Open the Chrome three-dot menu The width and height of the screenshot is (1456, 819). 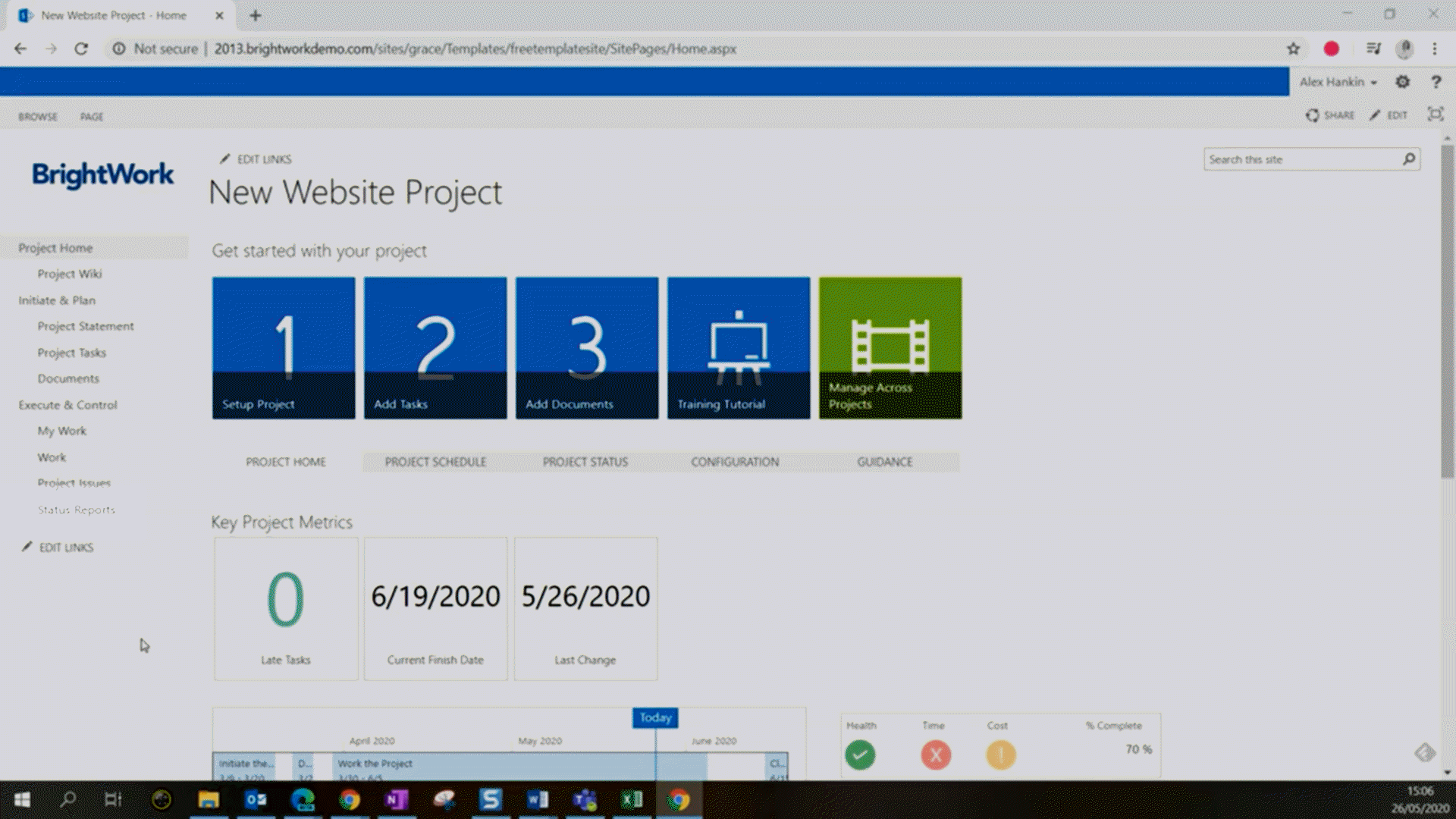point(1434,49)
